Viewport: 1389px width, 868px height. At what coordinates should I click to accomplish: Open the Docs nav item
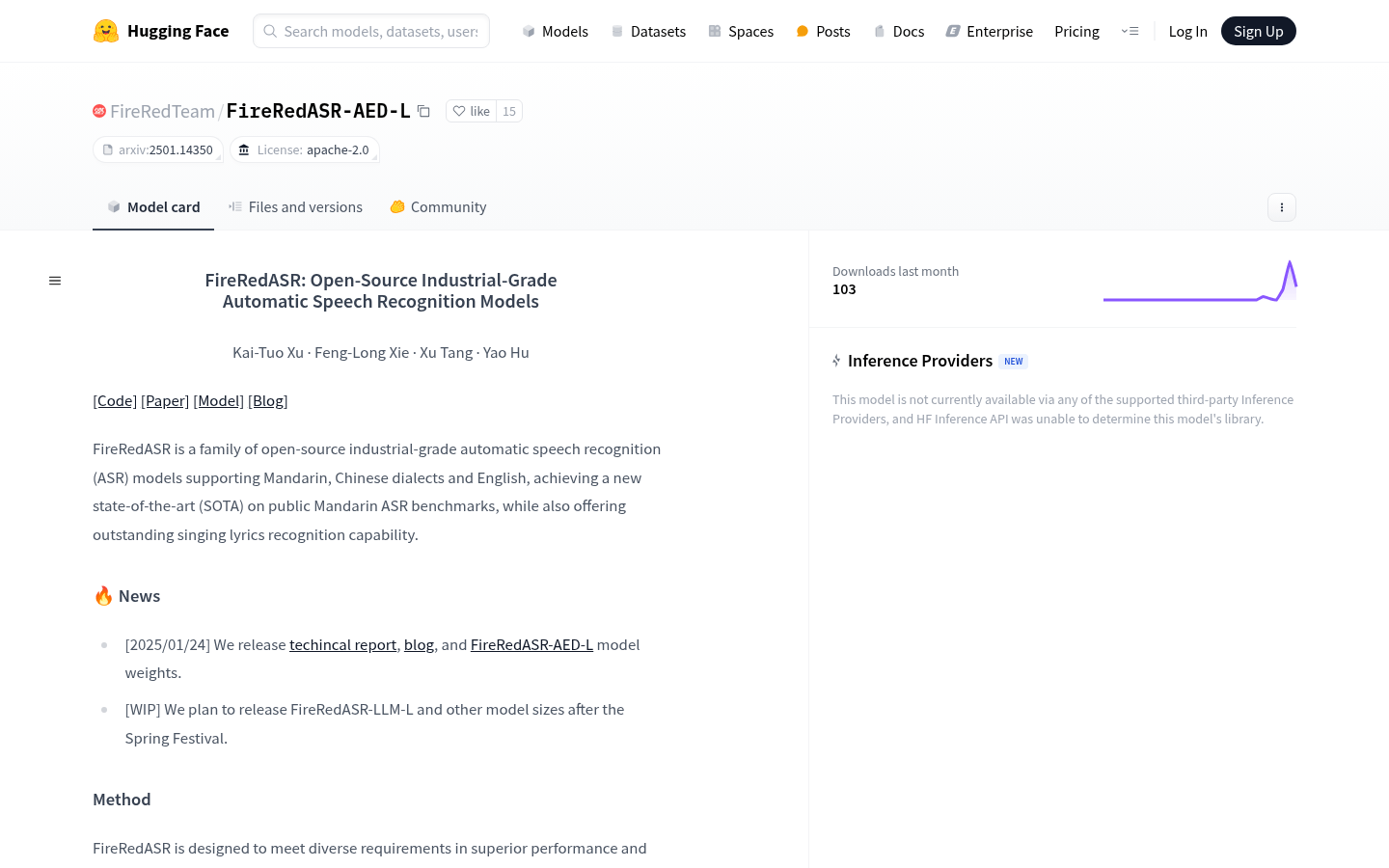click(899, 31)
